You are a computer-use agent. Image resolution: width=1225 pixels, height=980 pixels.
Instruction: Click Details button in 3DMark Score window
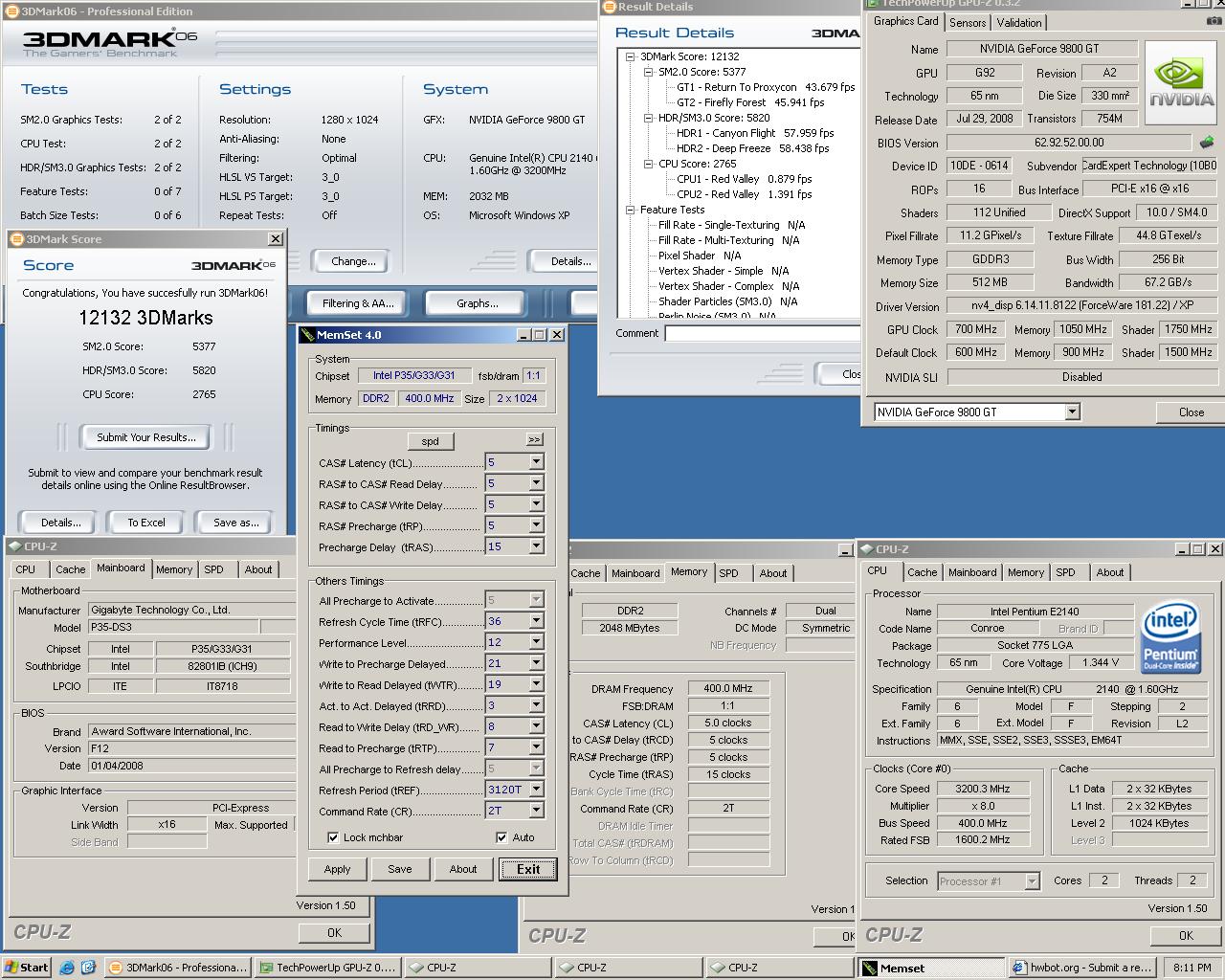[60, 523]
